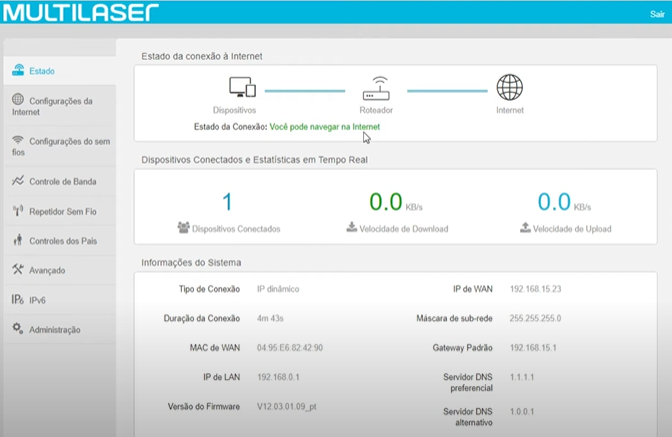Click the connected devices count number
The width and height of the screenshot is (672, 437).
pyautogui.click(x=227, y=202)
